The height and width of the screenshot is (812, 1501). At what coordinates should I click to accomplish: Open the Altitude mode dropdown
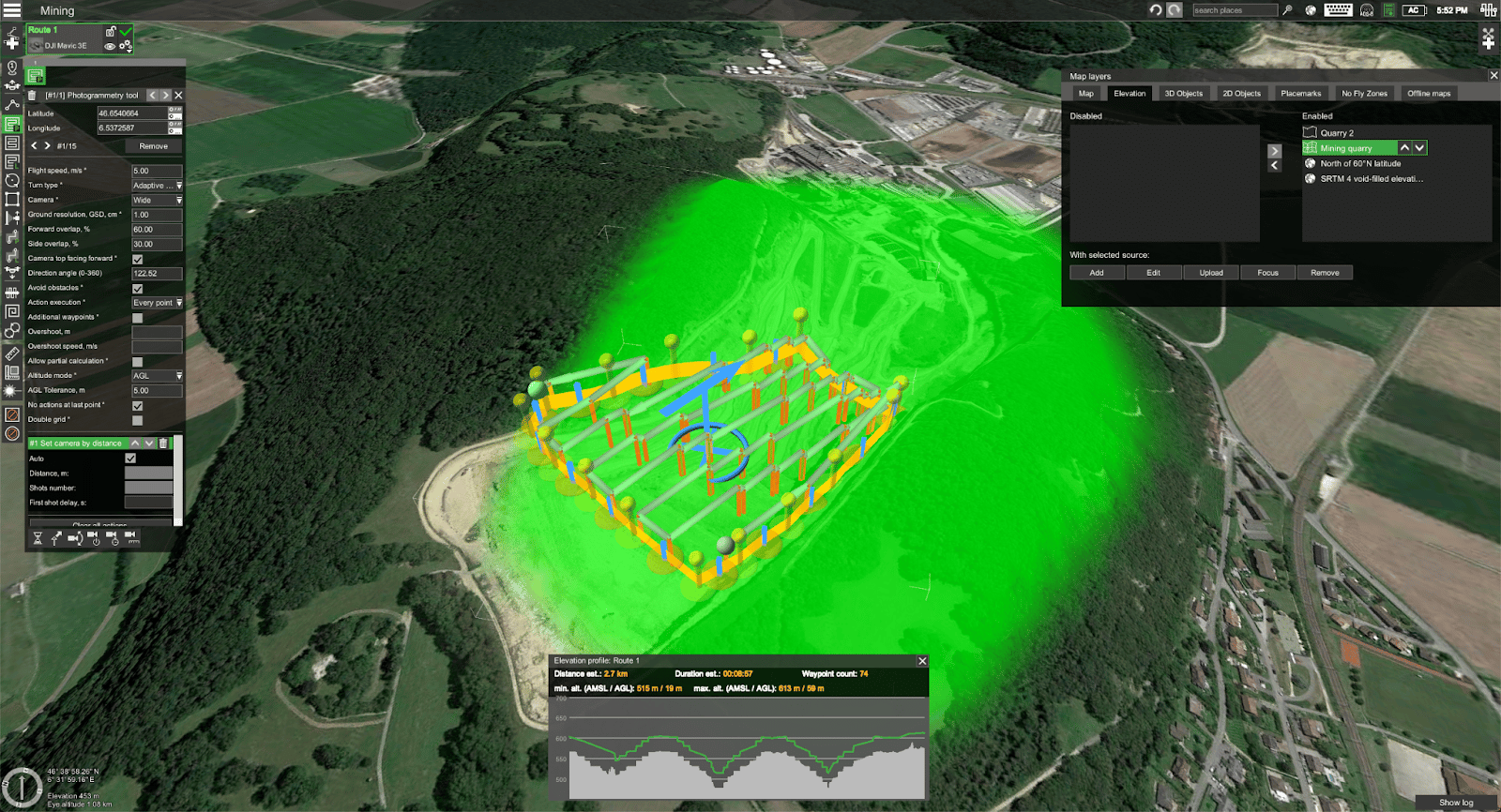point(157,376)
